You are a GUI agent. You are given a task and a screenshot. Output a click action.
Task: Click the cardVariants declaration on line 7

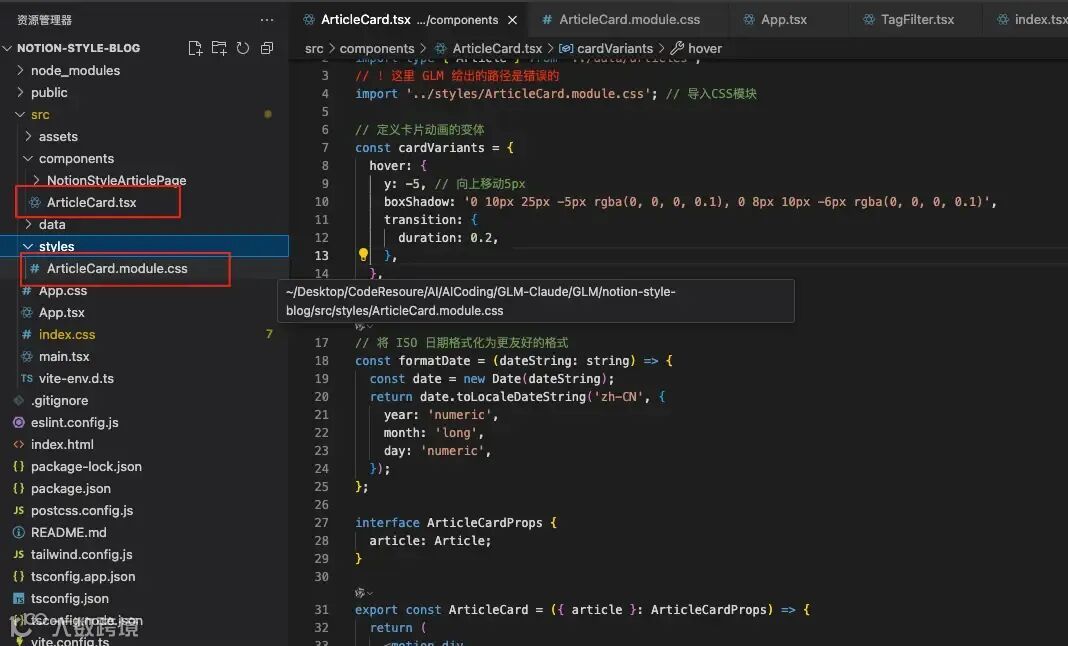[441, 148]
